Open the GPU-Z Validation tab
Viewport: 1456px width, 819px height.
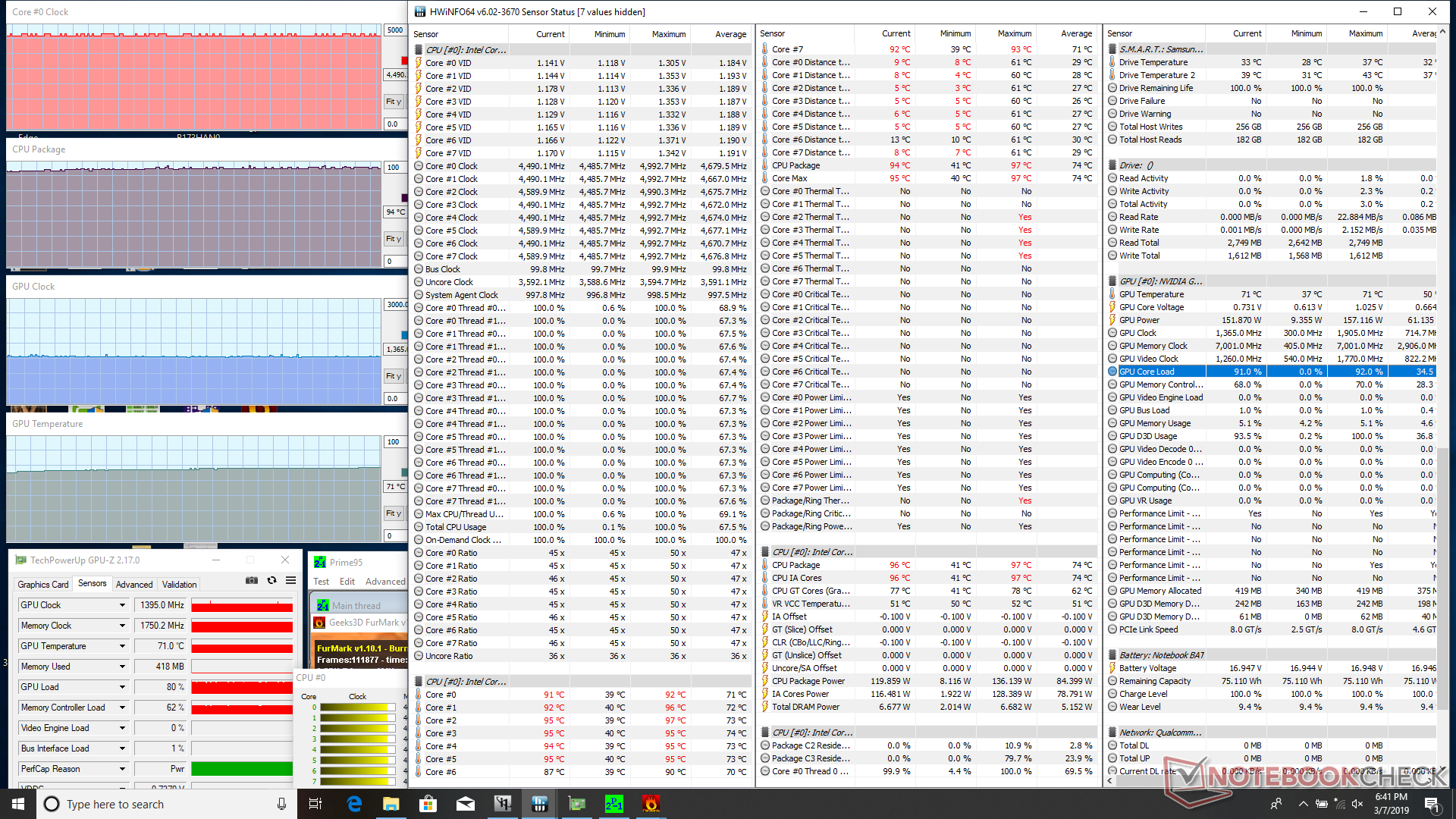[x=179, y=584]
